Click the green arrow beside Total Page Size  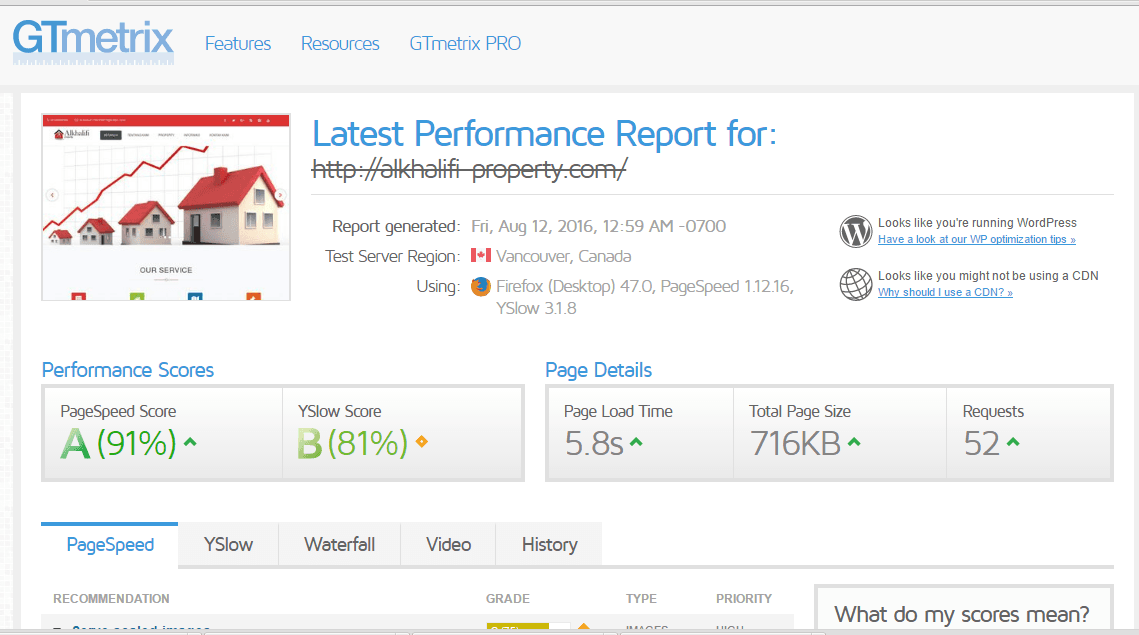coord(854,442)
